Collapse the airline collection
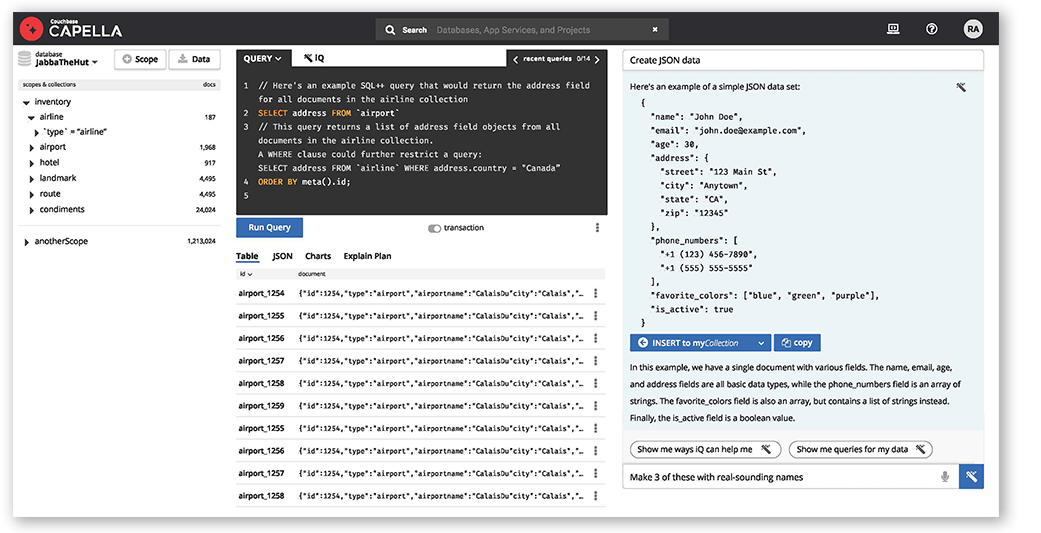Viewport: 1041px width, 533px height. (x=31, y=117)
